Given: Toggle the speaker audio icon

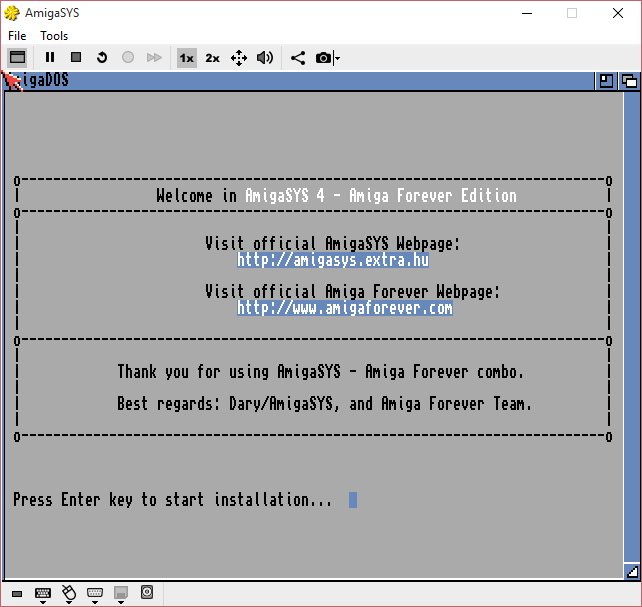Looking at the screenshot, I should (x=265, y=58).
